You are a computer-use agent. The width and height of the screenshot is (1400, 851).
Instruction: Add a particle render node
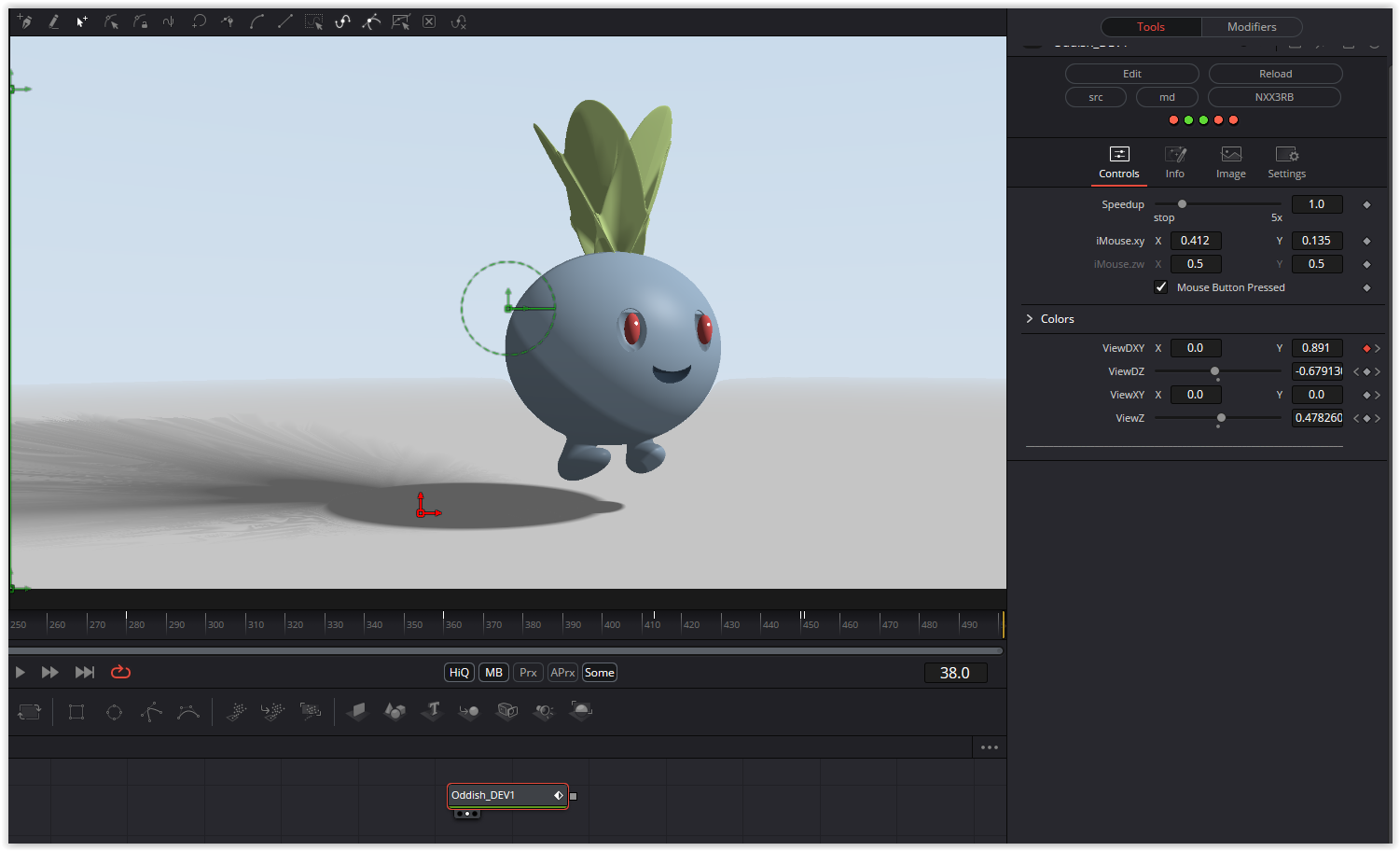click(311, 712)
